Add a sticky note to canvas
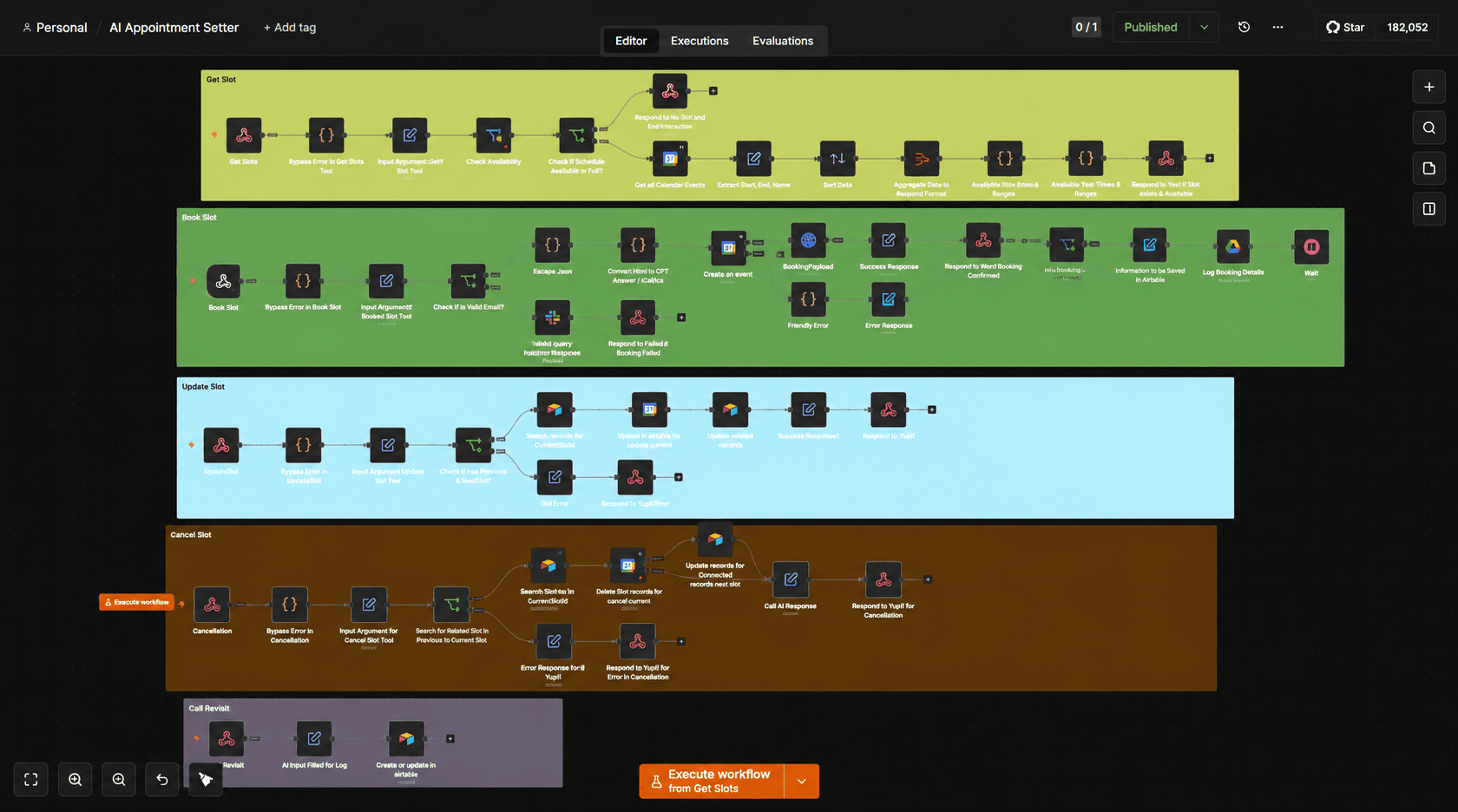This screenshot has width=1458, height=812. 1428,168
